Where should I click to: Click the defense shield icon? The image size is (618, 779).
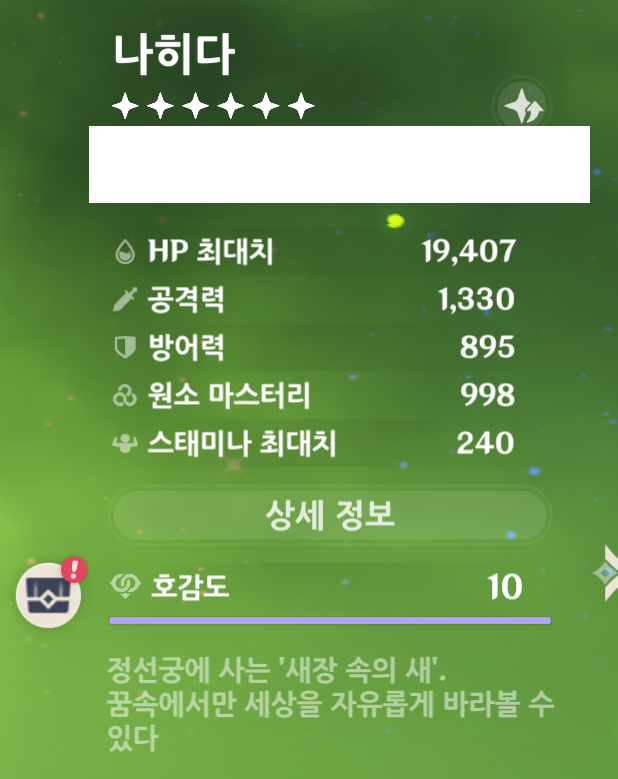click(x=125, y=347)
